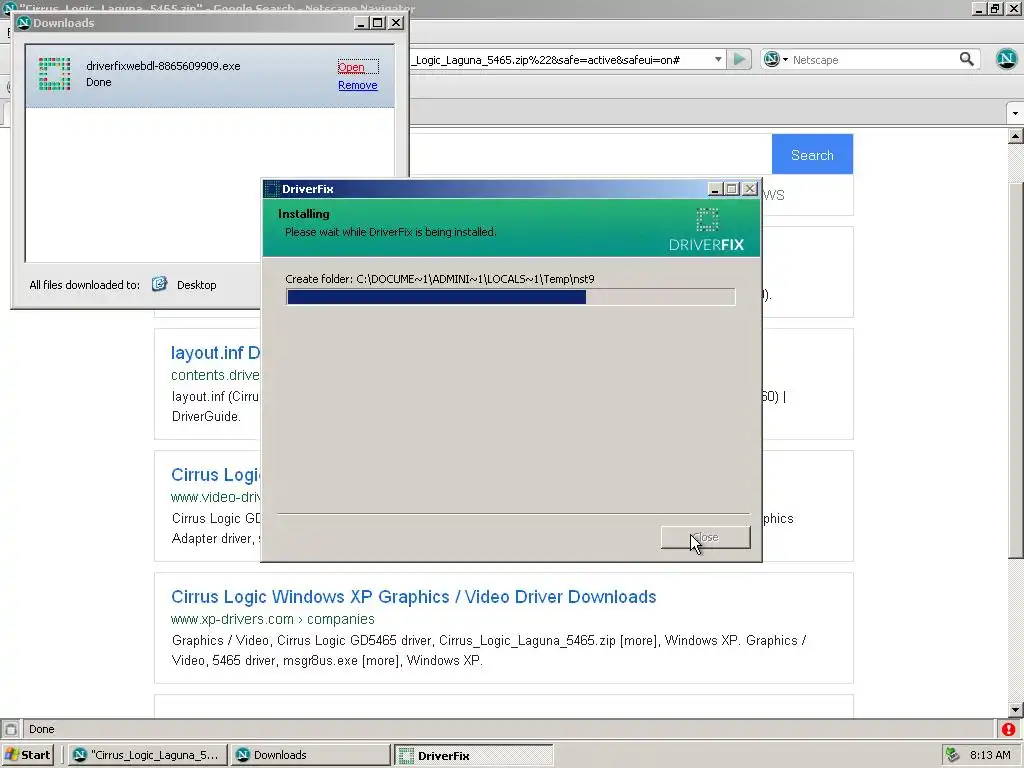Click the driverfixwebdl file icon in Downloads
1024x768 pixels.
click(54, 74)
